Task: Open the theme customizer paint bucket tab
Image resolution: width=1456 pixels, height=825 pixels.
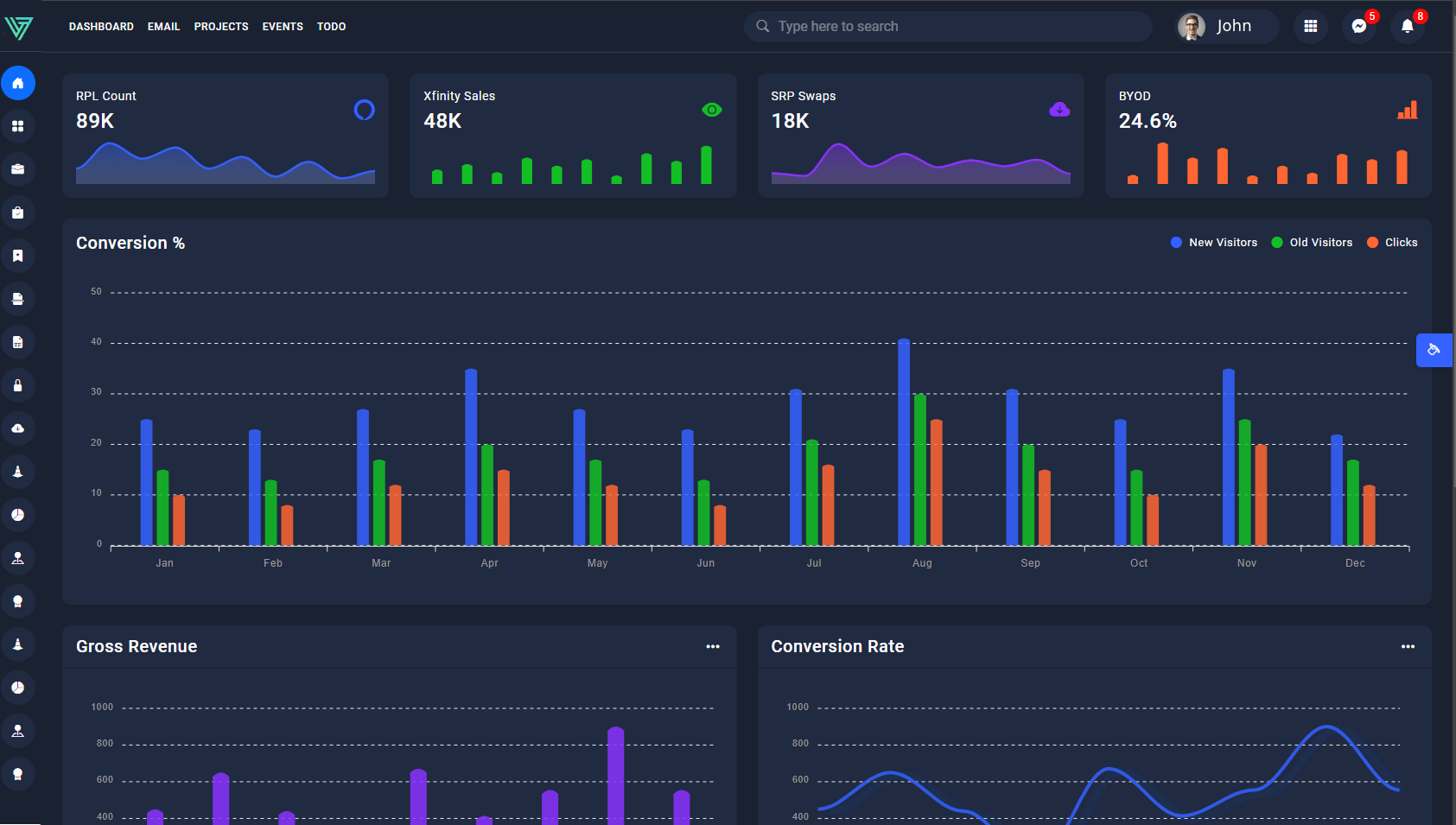Action: [x=1434, y=350]
